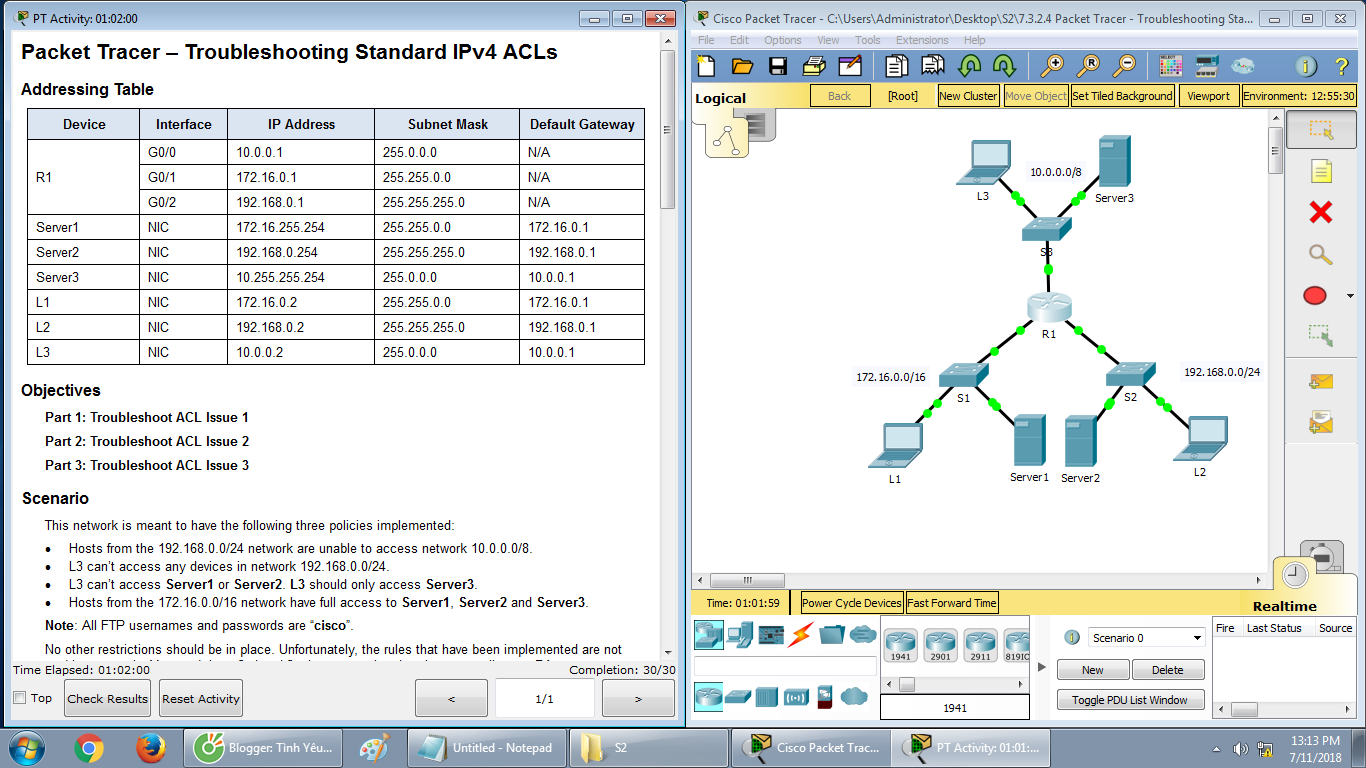
Task: Click the Check Results button
Action: pos(108,698)
